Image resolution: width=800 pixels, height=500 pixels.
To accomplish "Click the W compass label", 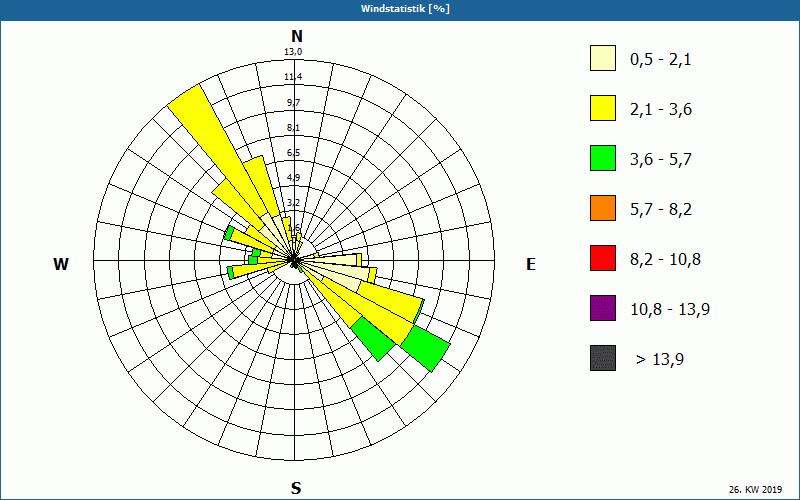I will click(61, 264).
